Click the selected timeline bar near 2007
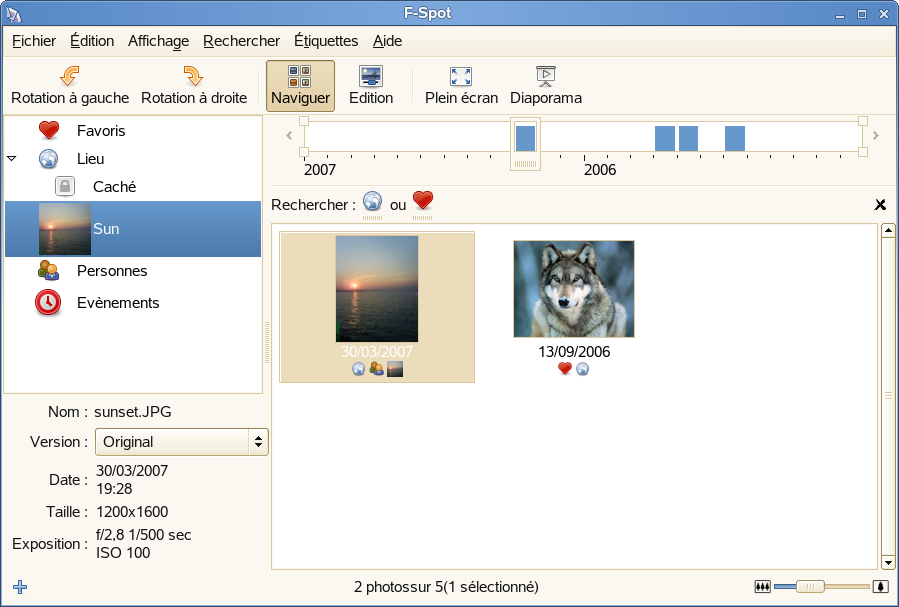 [525, 139]
